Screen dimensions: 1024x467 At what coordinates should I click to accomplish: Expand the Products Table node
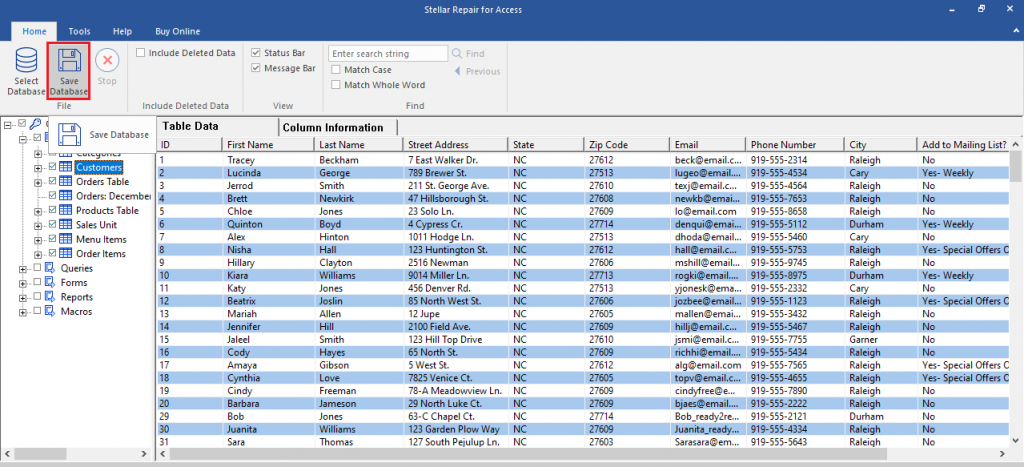tap(38, 211)
